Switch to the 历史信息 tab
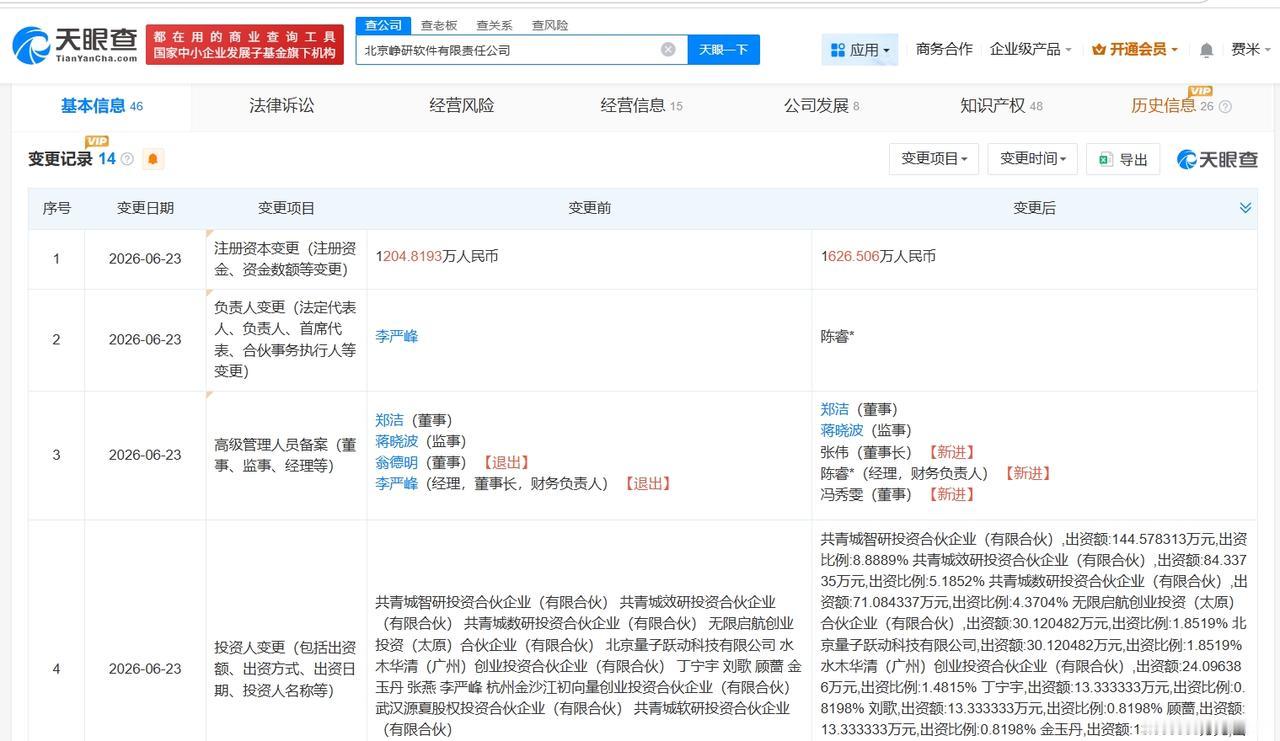The image size is (1280, 741). pos(1172,106)
